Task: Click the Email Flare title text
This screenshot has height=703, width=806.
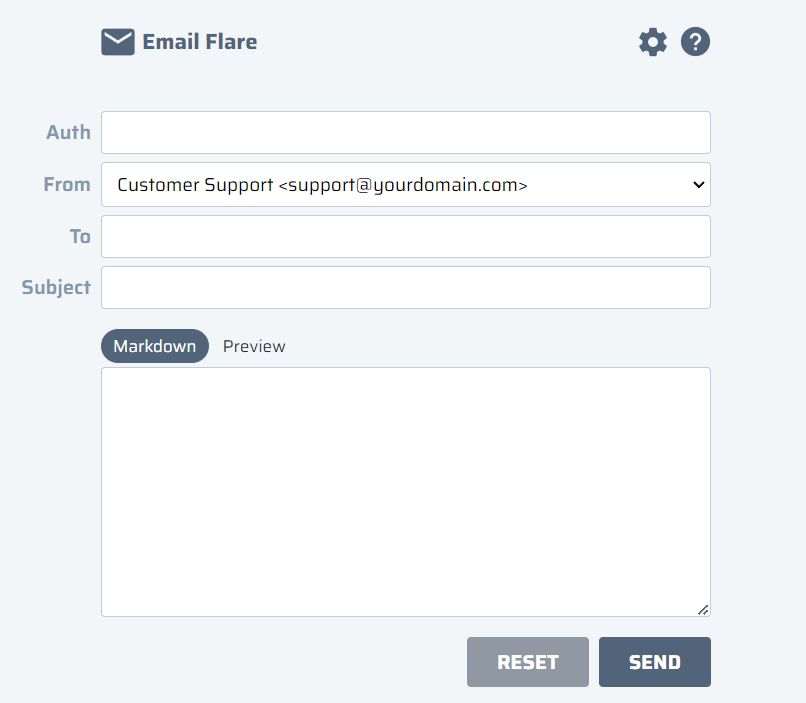Action: tap(199, 42)
